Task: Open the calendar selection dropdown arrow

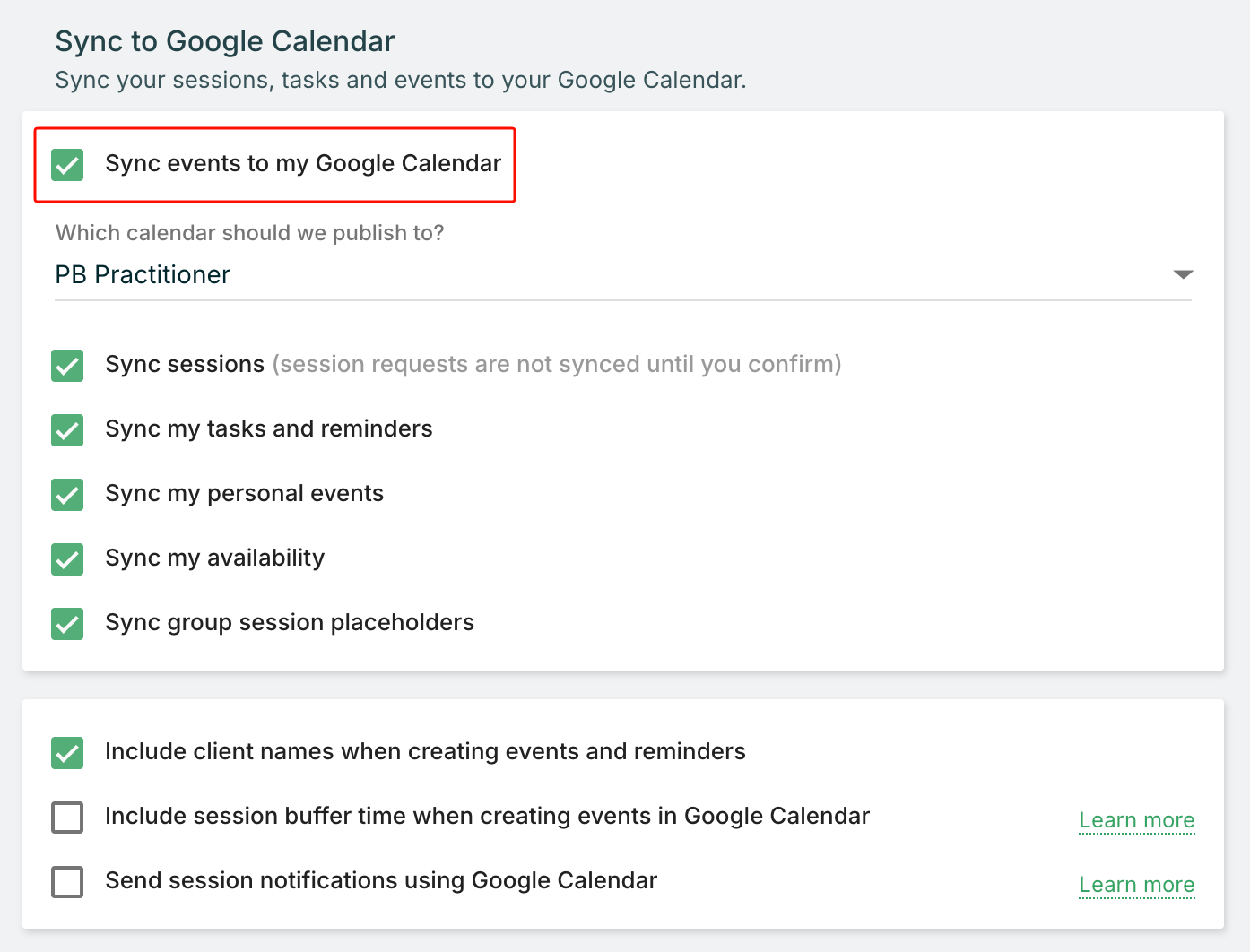Action: point(1183,274)
